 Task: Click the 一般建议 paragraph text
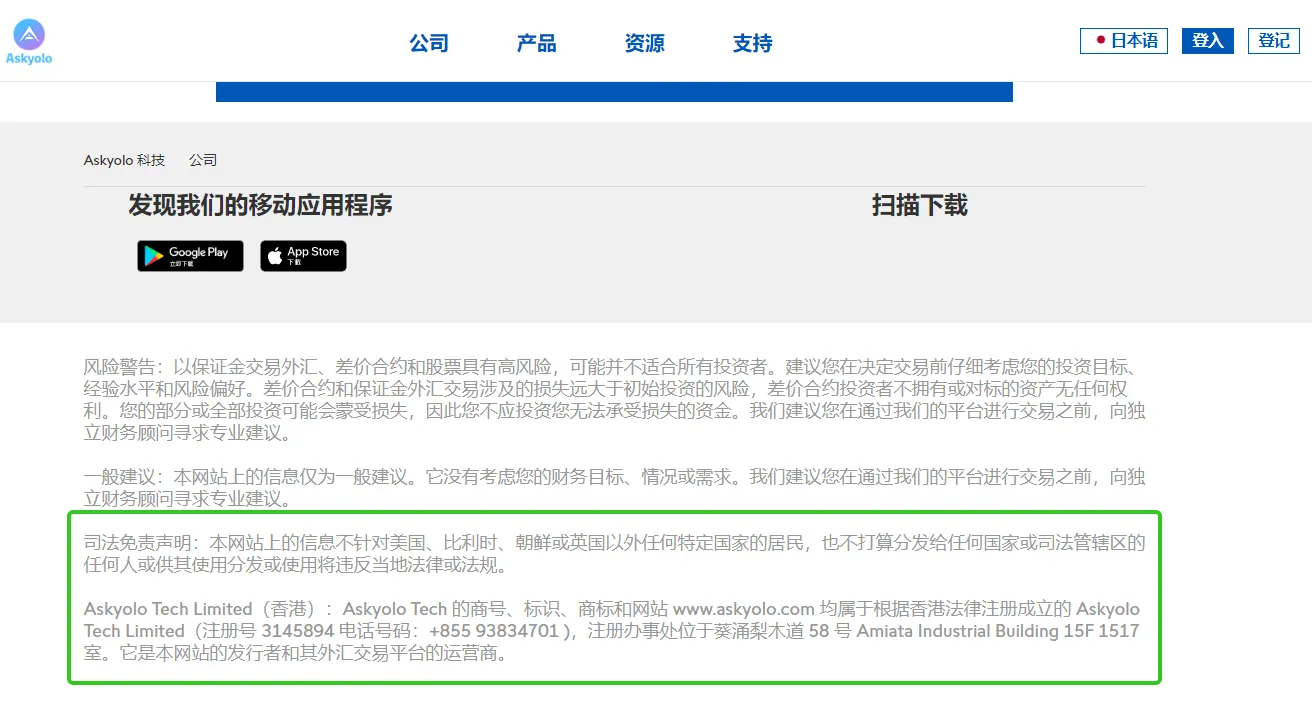tap(614, 488)
